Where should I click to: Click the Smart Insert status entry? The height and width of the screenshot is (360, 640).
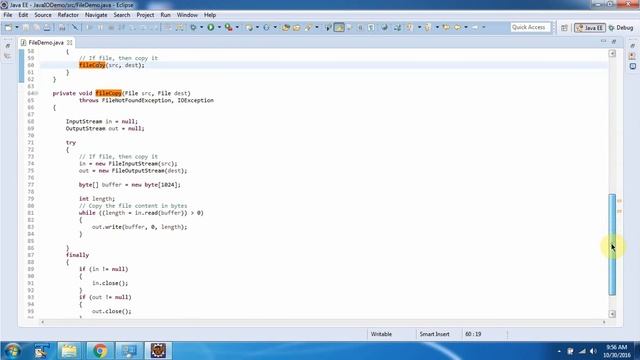pyautogui.click(x=434, y=334)
